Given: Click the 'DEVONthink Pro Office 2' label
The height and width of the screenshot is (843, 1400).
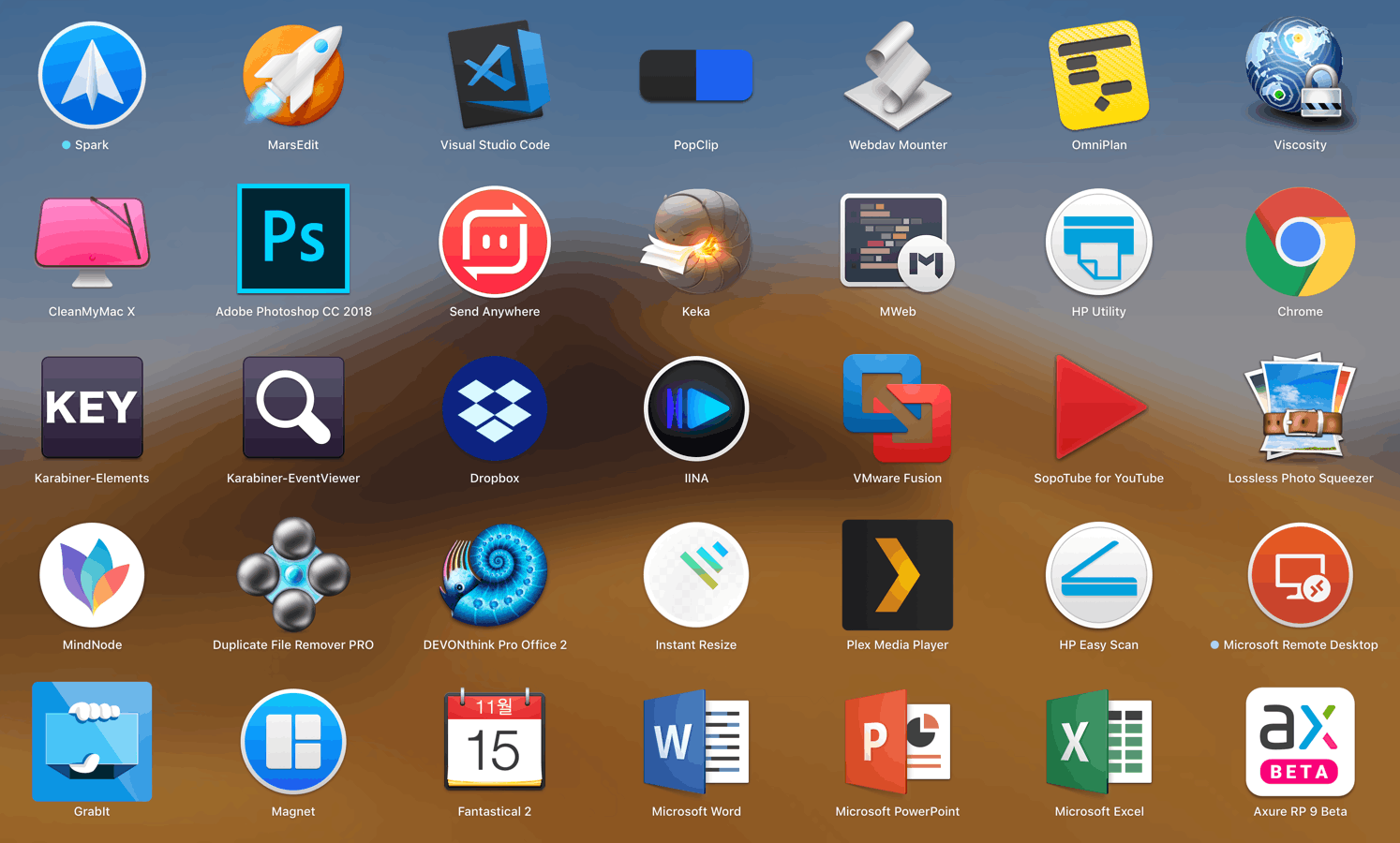Looking at the screenshot, I should point(495,645).
